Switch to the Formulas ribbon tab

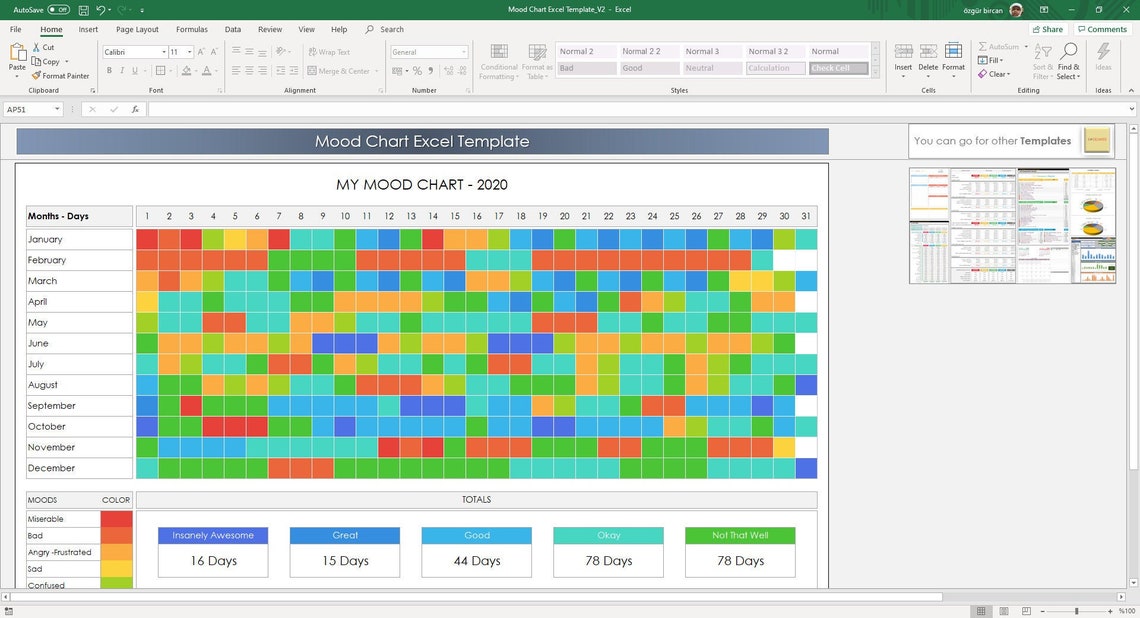coord(191,29)
